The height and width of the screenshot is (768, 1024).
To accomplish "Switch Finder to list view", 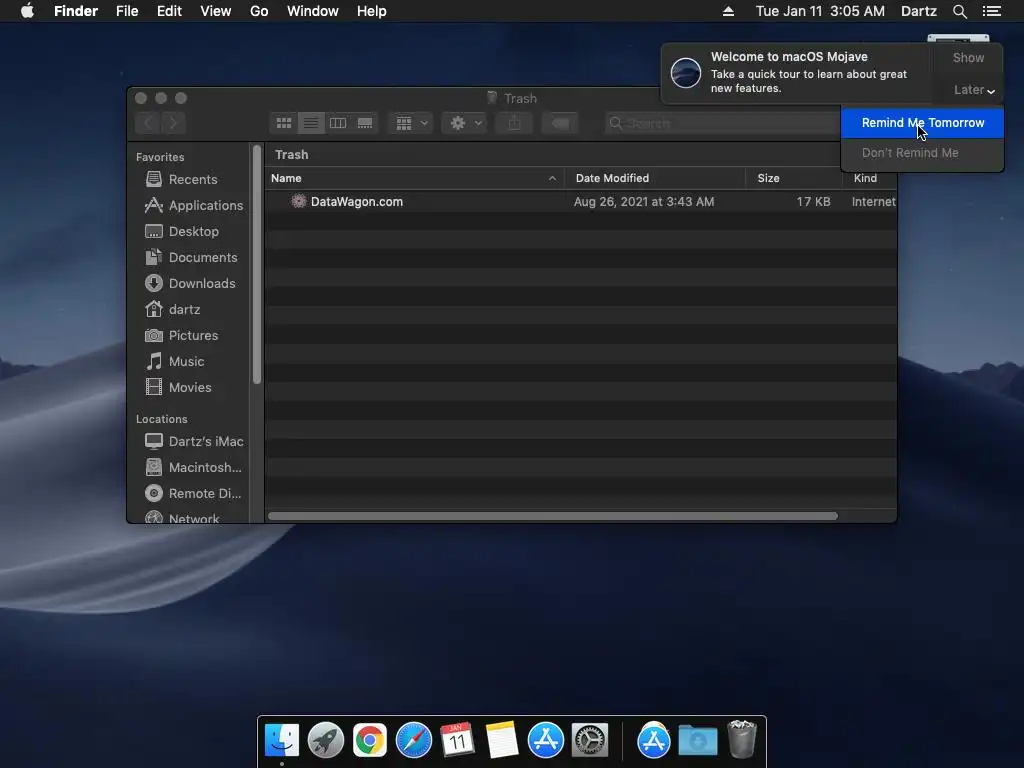I will (311, 123).
